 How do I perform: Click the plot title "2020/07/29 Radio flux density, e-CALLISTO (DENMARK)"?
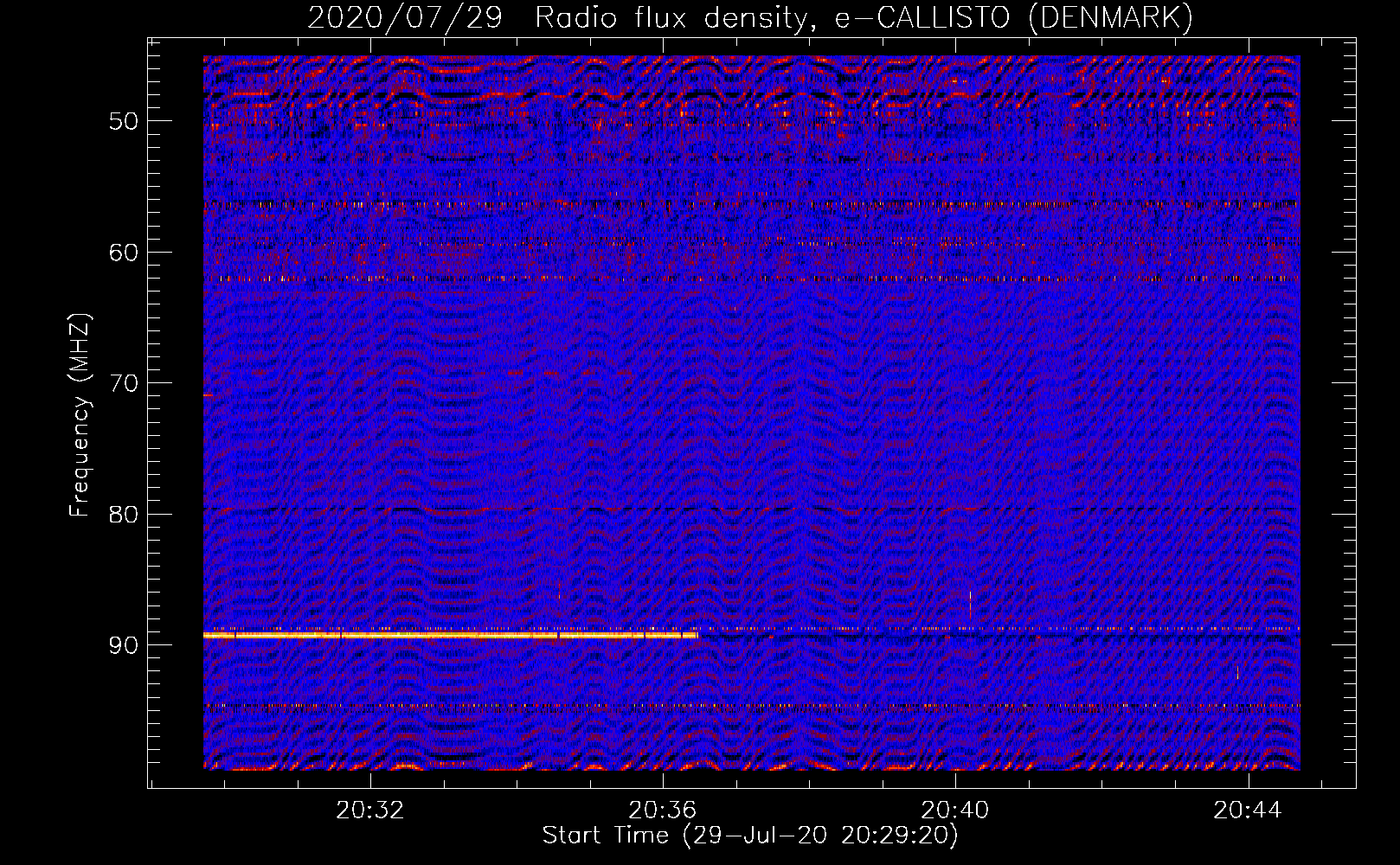pos(750,17)
